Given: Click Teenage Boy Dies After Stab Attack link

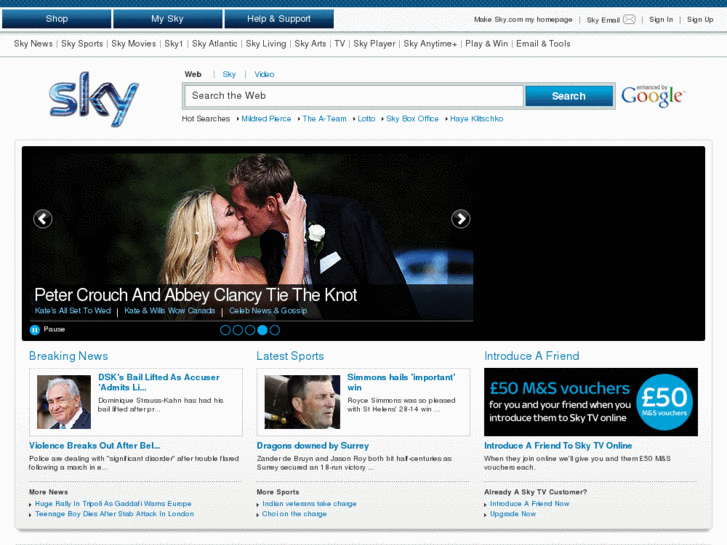Looking at the screenshot, I should tap(115, 514).
